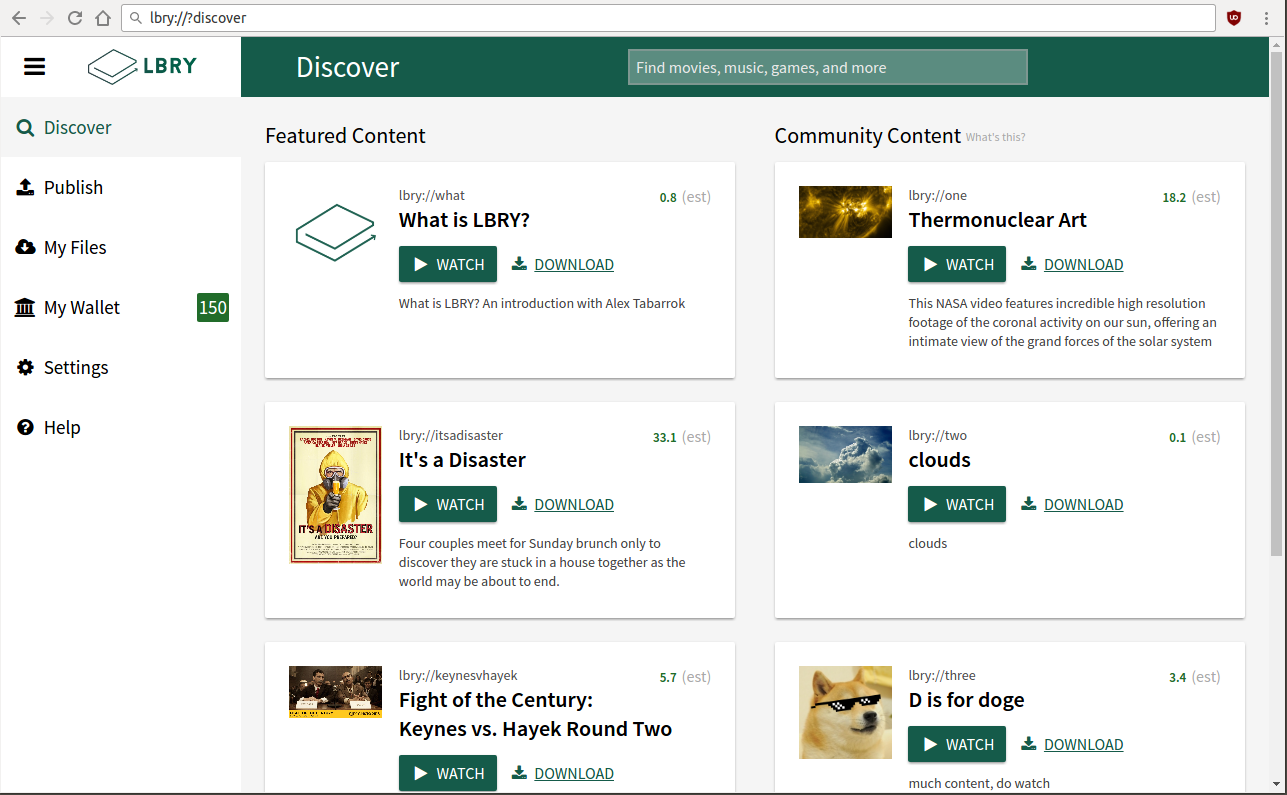
Task: Open Discover in the sidebar
Action: tap(77, 128)
